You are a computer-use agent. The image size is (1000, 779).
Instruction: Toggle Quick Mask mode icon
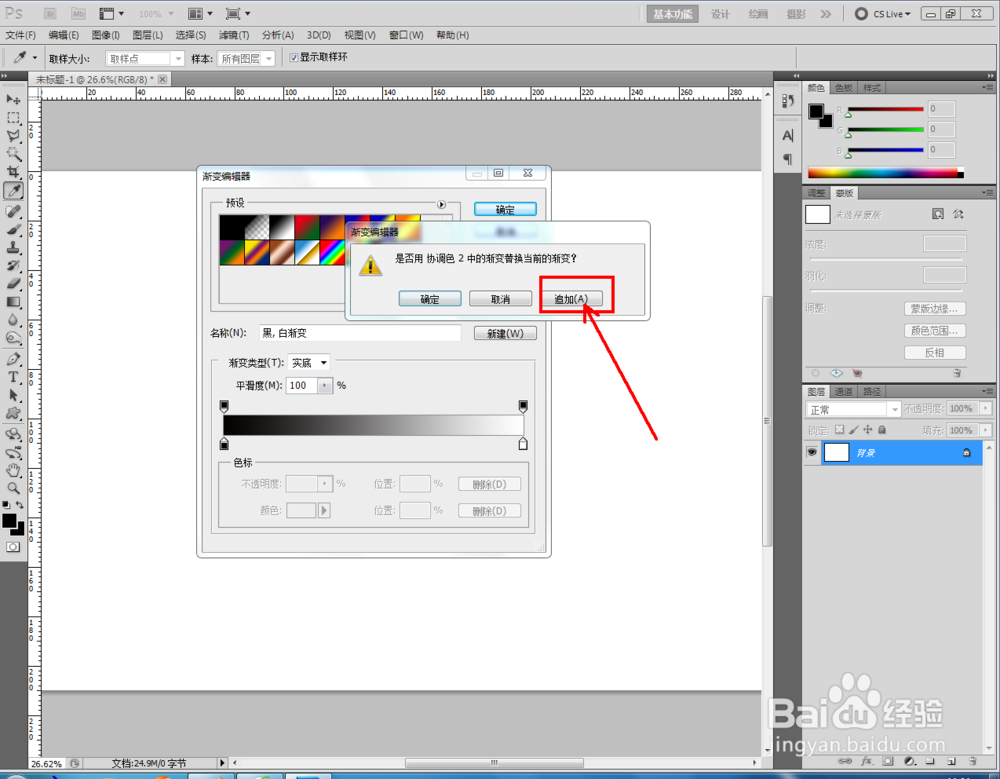pos(13,547)
